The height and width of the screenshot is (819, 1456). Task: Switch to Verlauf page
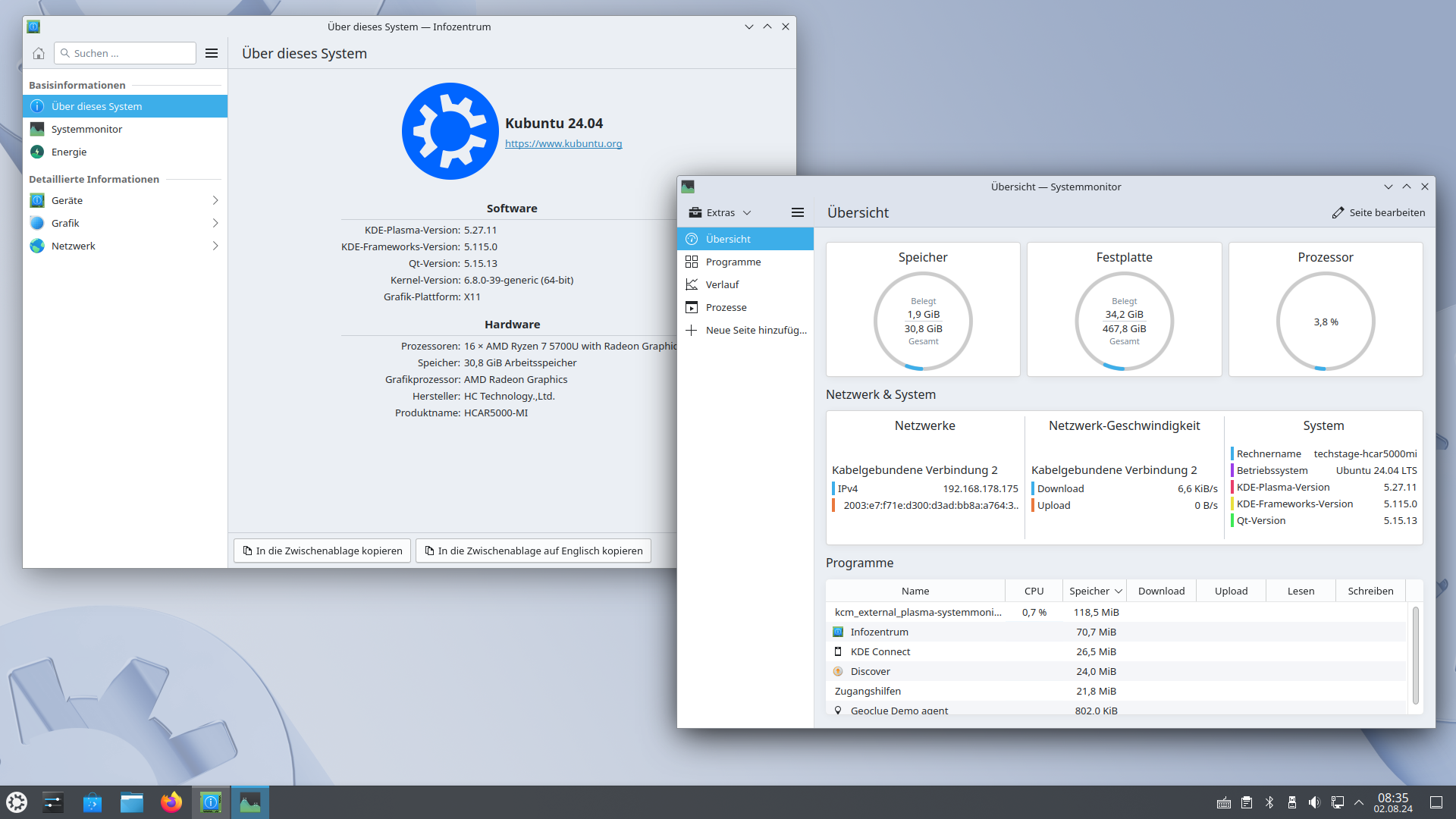745,284
